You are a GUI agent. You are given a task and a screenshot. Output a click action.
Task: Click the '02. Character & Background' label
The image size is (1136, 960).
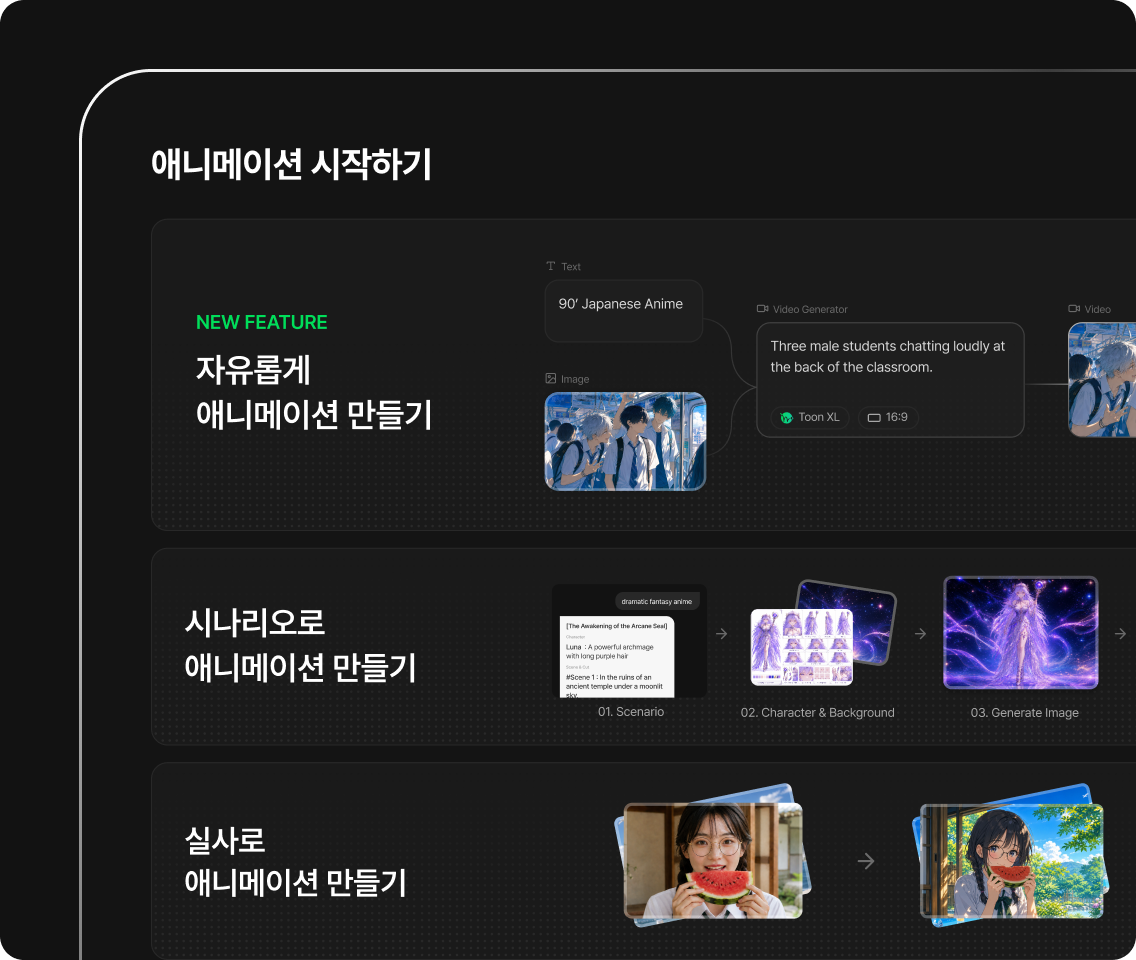coord(817,713)
